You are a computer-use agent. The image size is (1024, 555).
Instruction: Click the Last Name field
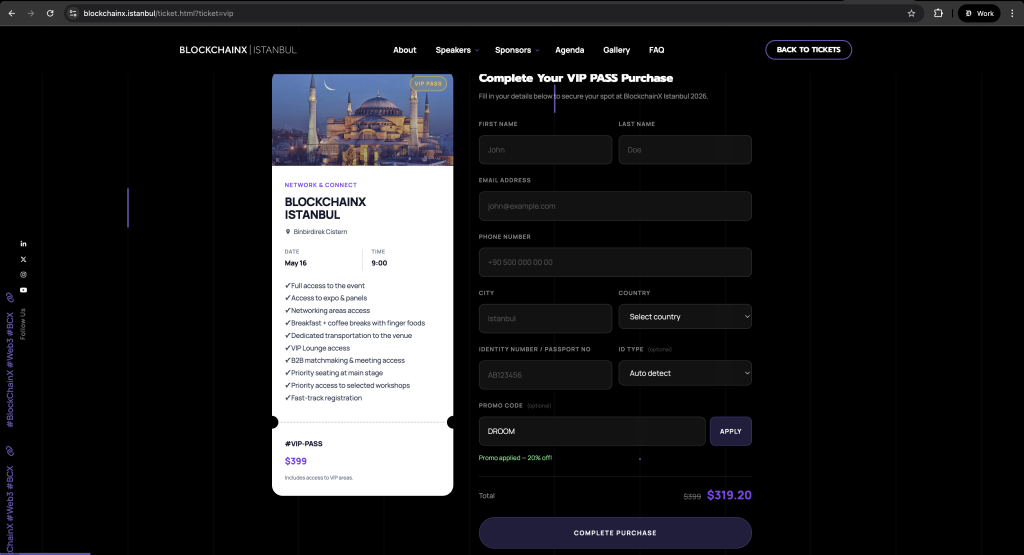[685, 150]
